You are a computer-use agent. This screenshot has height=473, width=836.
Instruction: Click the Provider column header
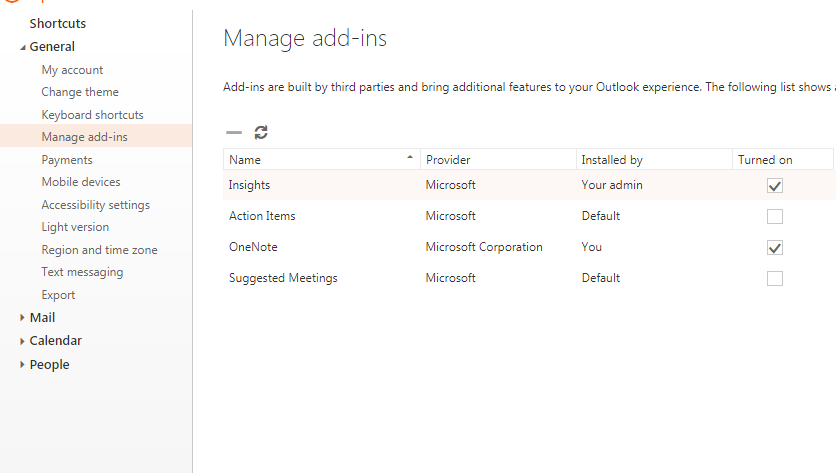pyautogui.click(x=499, y=159)
